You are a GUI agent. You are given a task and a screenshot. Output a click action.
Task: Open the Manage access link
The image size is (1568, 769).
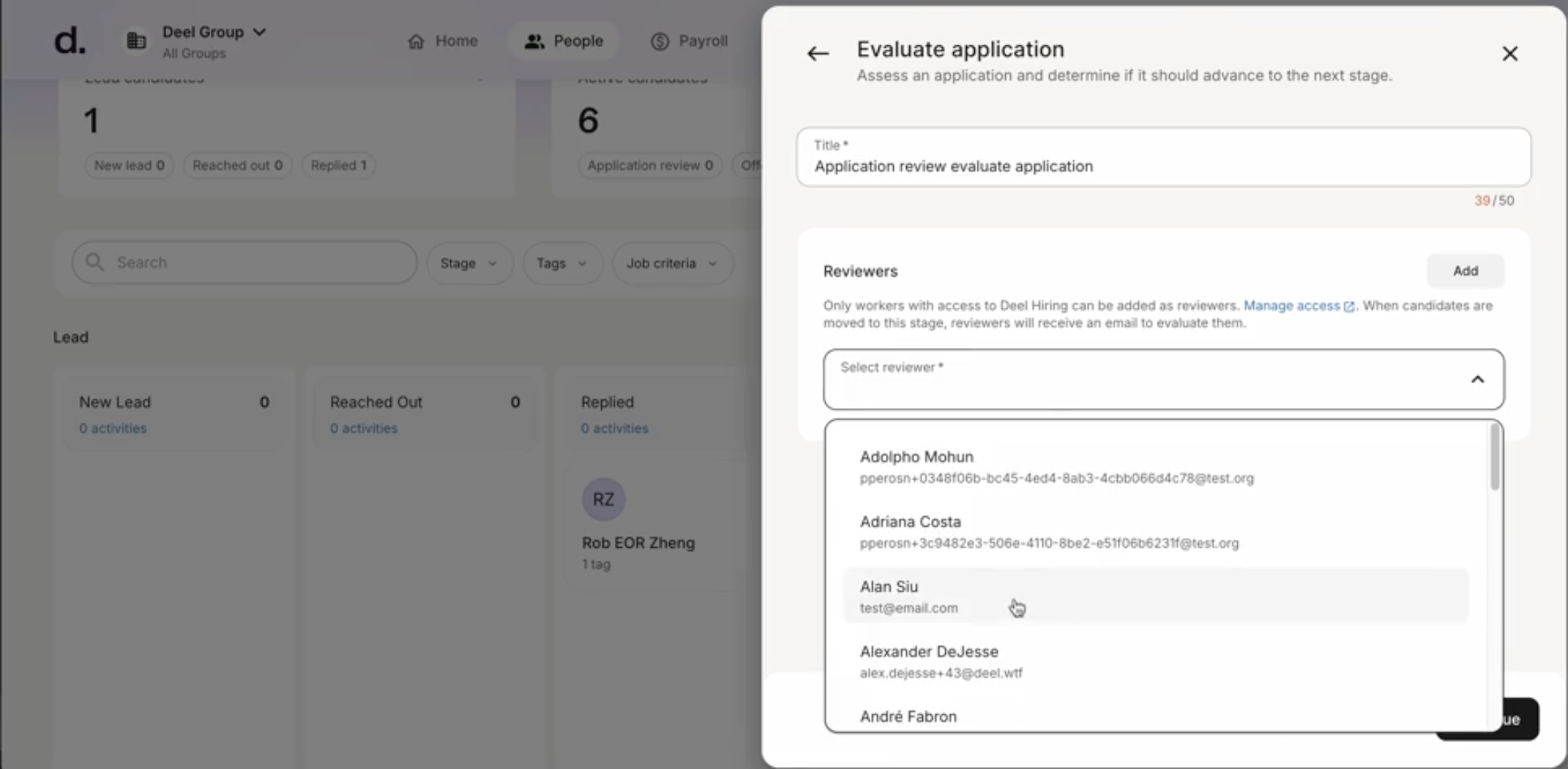1291,305
